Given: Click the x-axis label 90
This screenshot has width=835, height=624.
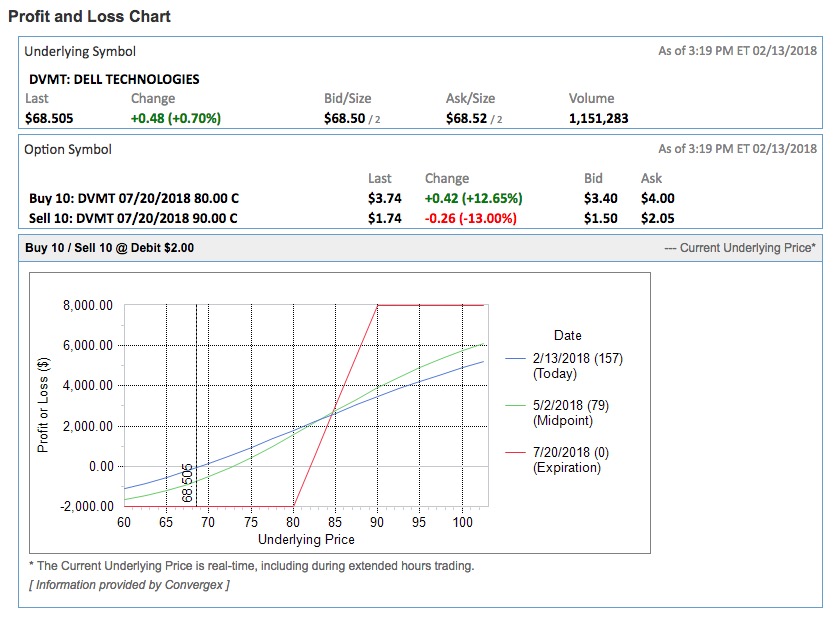Looking at the screenshot, I should 377,522.
